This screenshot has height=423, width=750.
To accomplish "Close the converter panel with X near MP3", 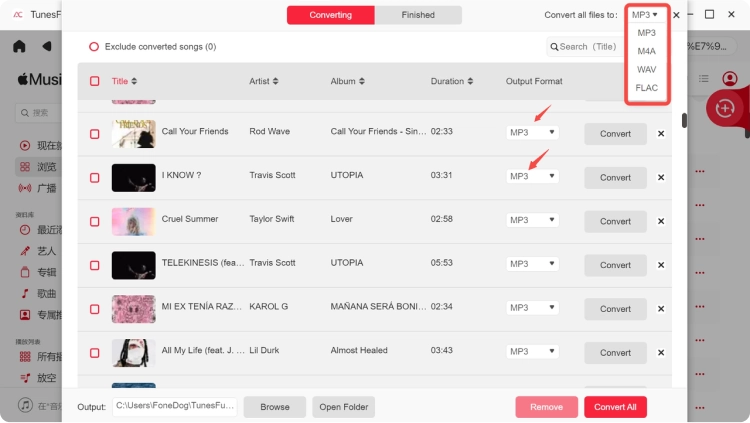I will coord(676,15).
